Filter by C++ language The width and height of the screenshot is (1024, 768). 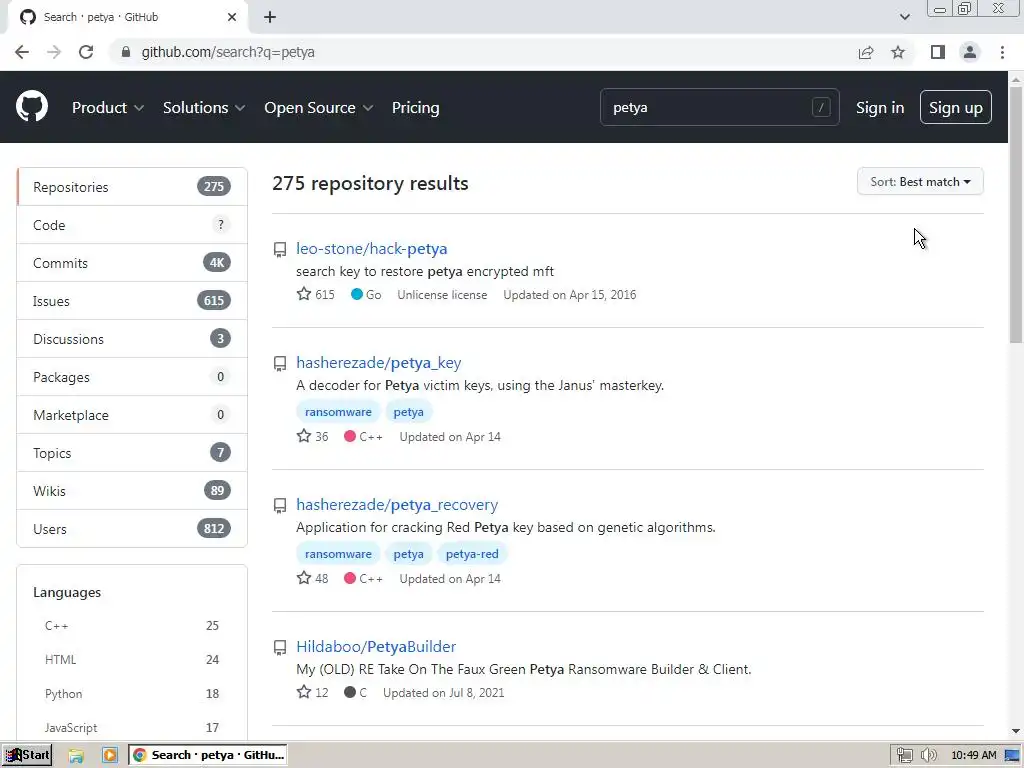(132, 626)
